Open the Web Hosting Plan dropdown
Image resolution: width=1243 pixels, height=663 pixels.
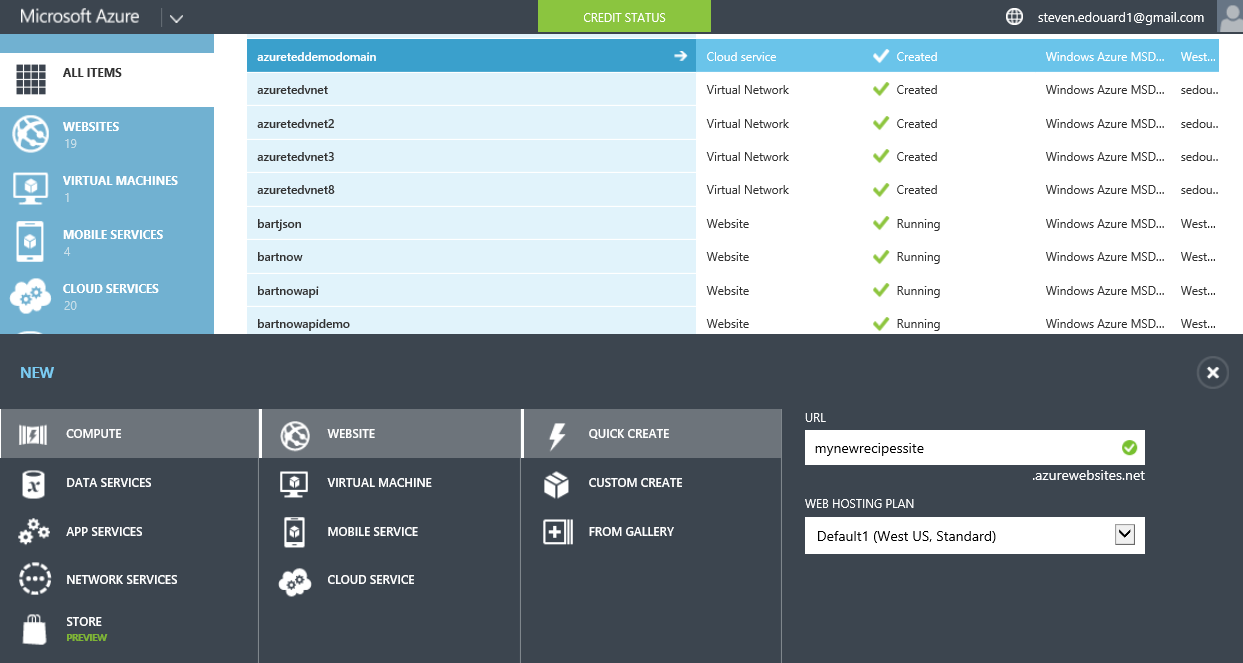975,536
